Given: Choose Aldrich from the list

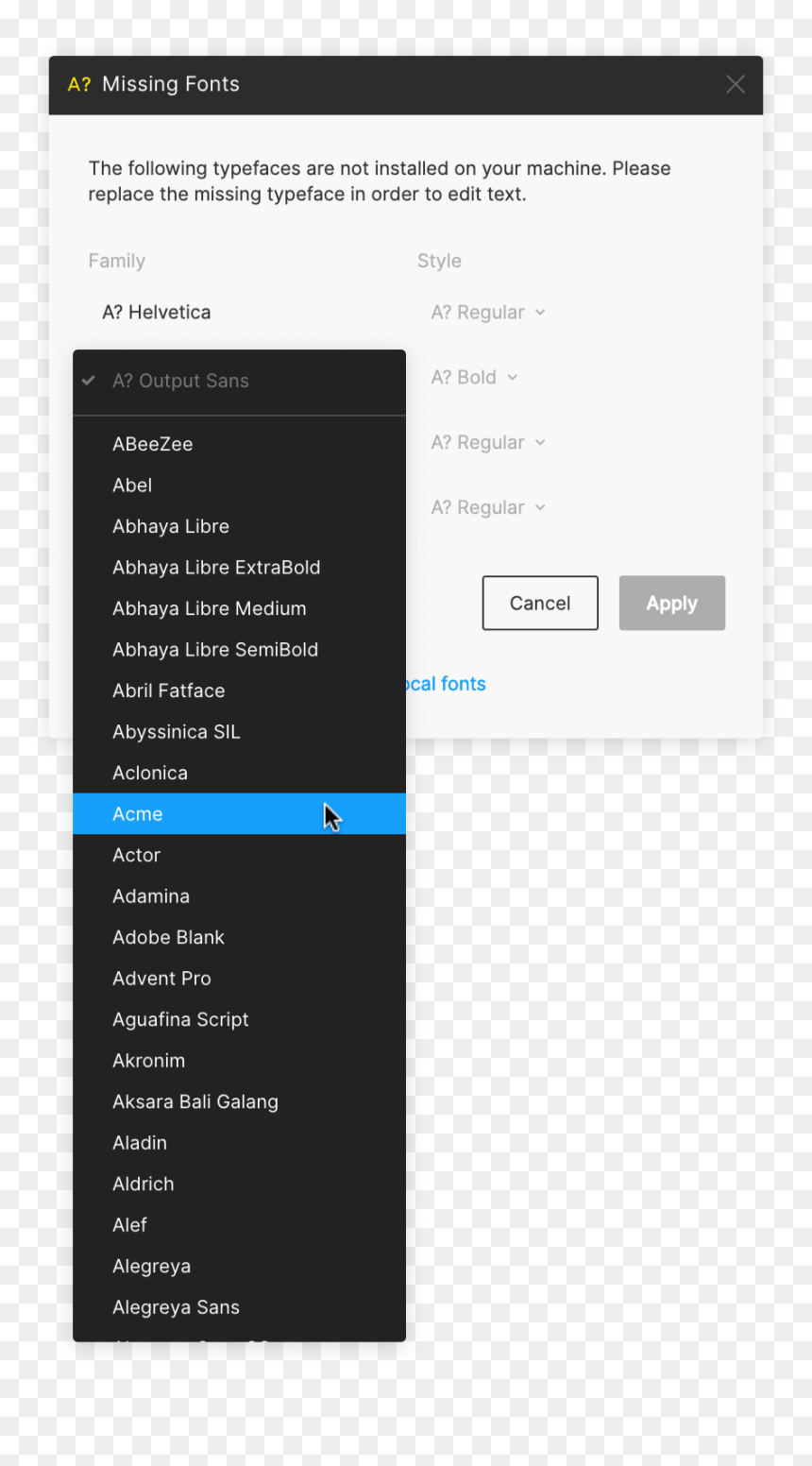Looking at the screenshot, I should click(x=240, y=1184).
